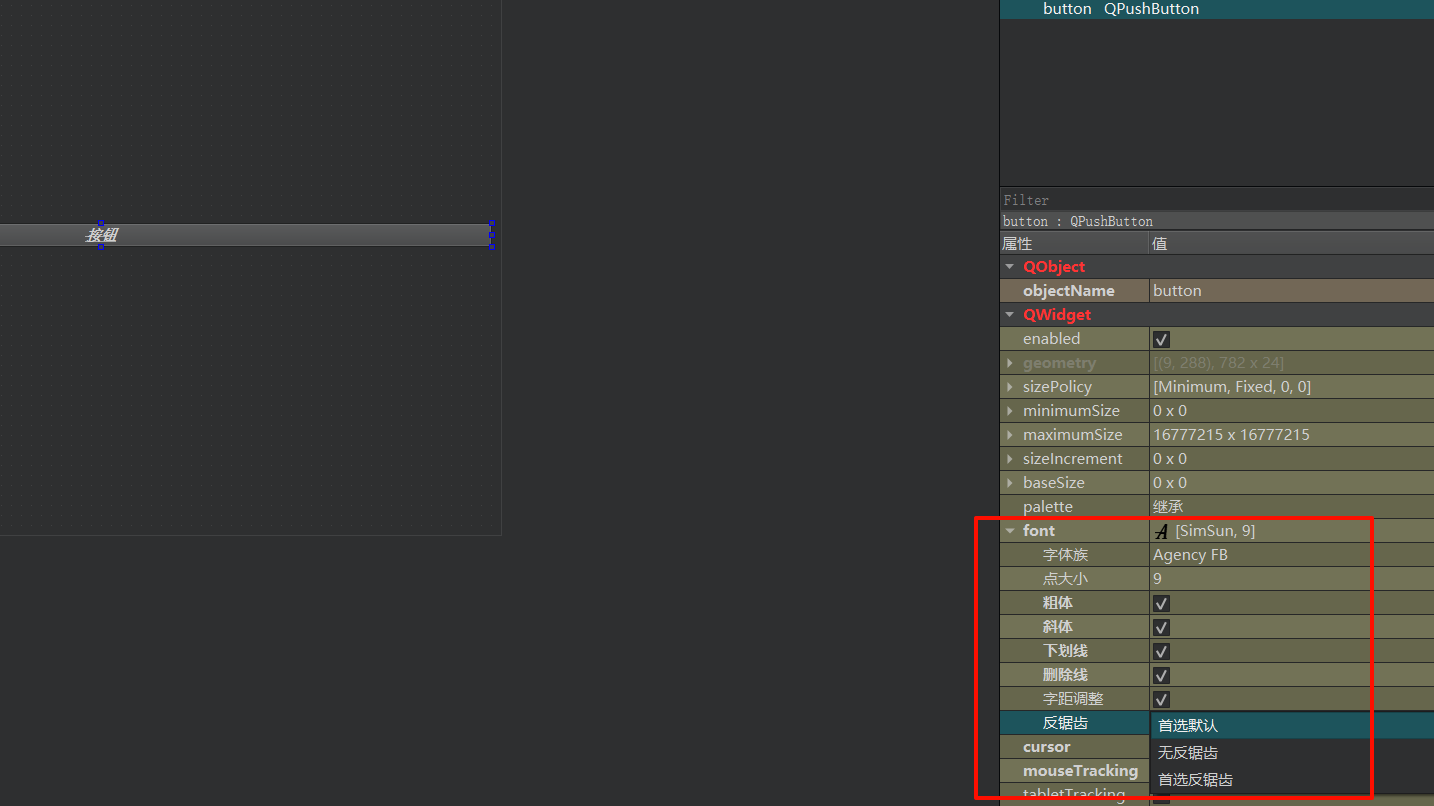Toggle the 字距调整 (kerning) checkbox

pos(1161,699)
